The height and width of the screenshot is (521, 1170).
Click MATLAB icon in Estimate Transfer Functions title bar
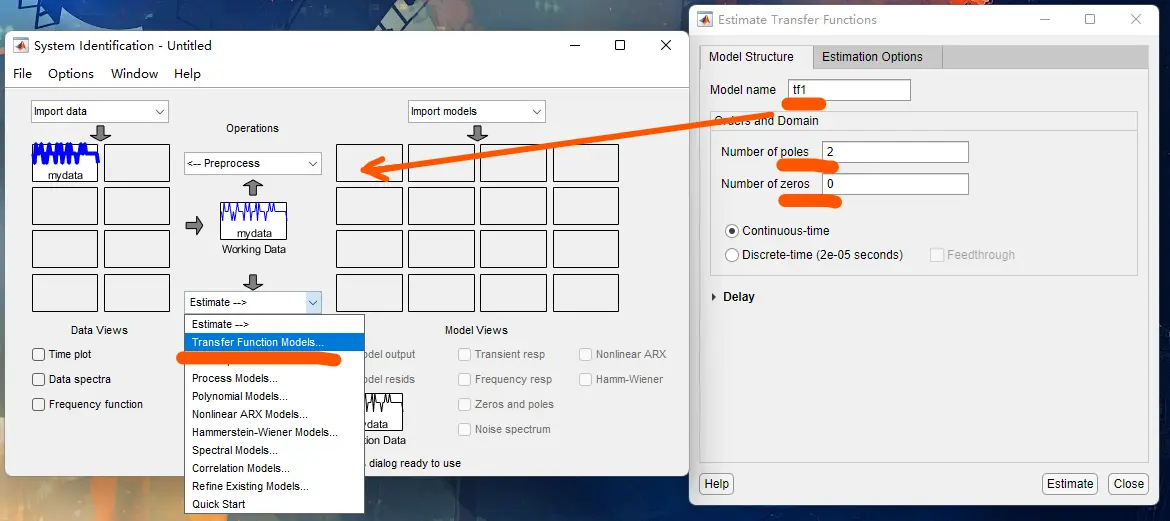[705, 19]
